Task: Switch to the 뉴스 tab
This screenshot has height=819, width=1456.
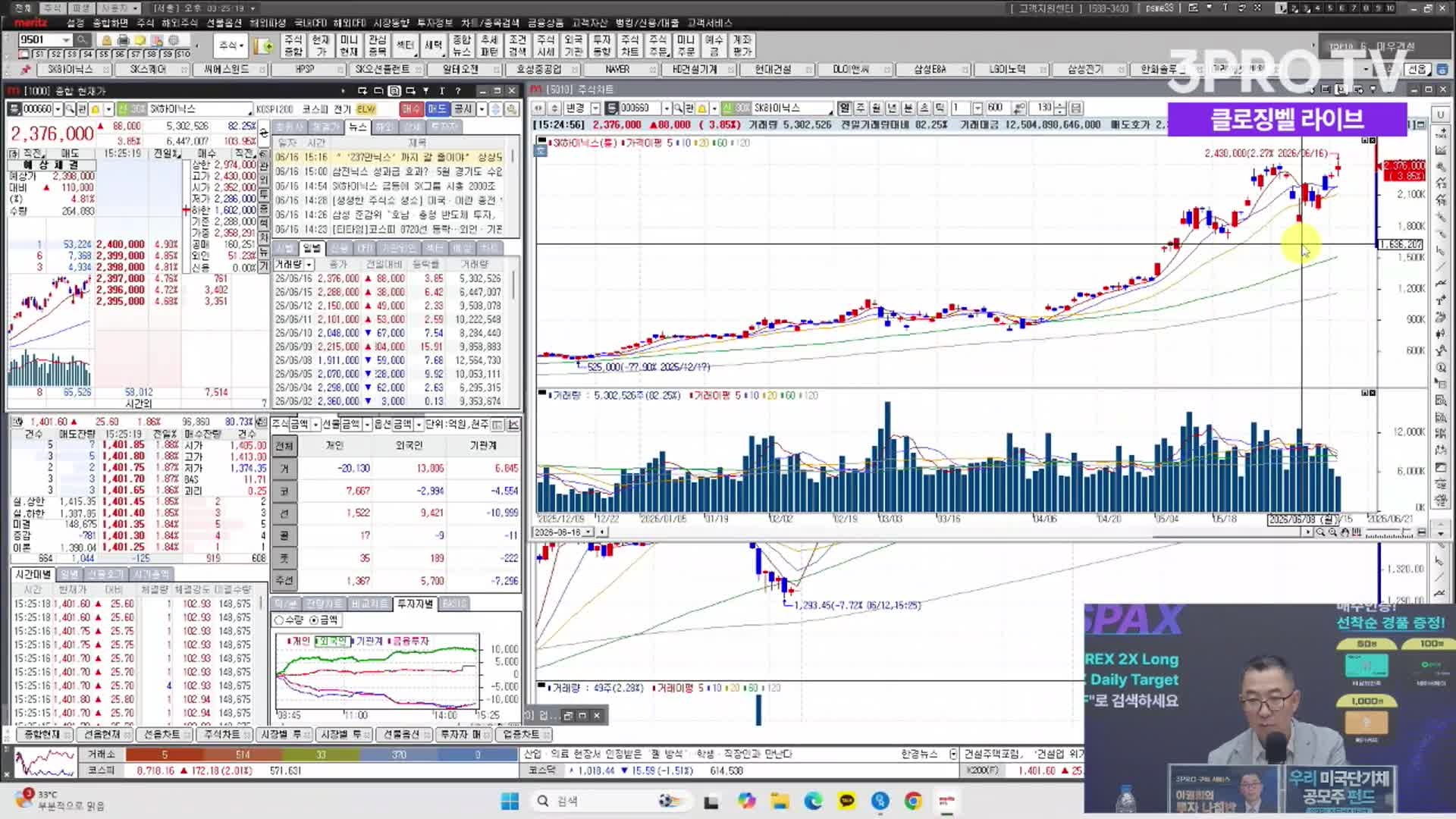Action: (357, 127)
